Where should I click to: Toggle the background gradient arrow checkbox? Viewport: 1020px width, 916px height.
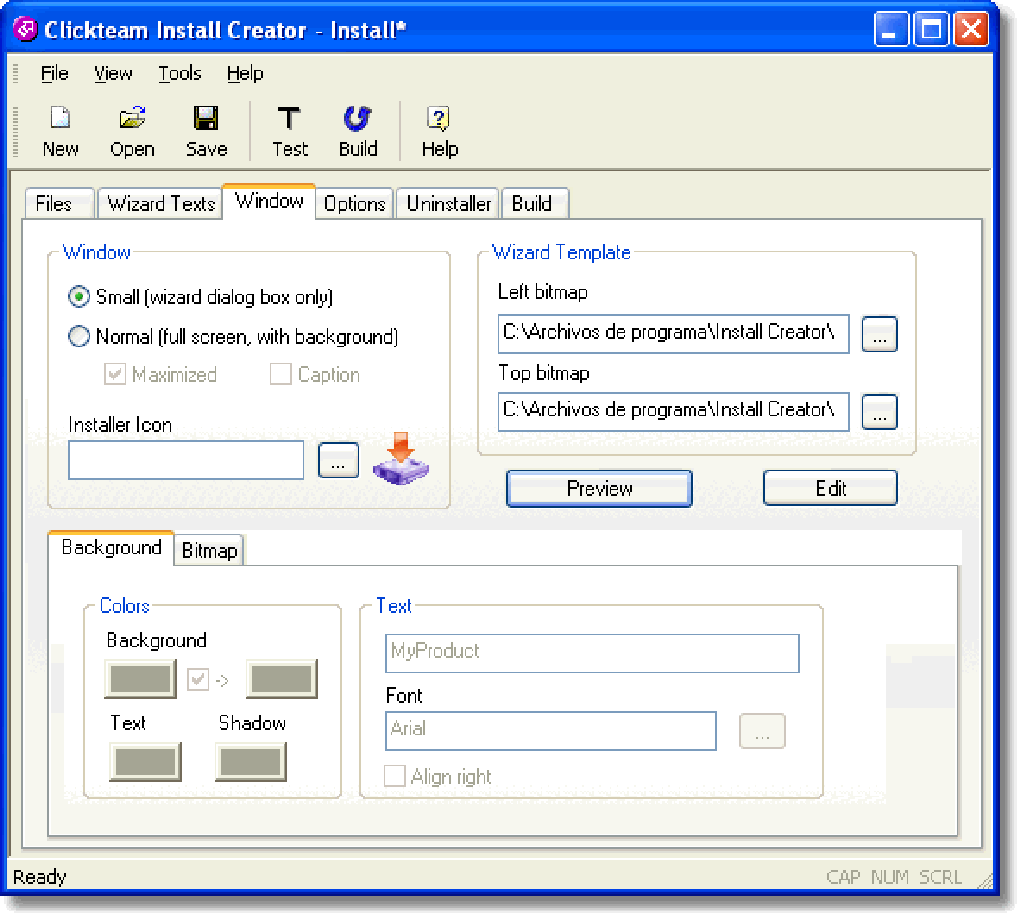198,679
